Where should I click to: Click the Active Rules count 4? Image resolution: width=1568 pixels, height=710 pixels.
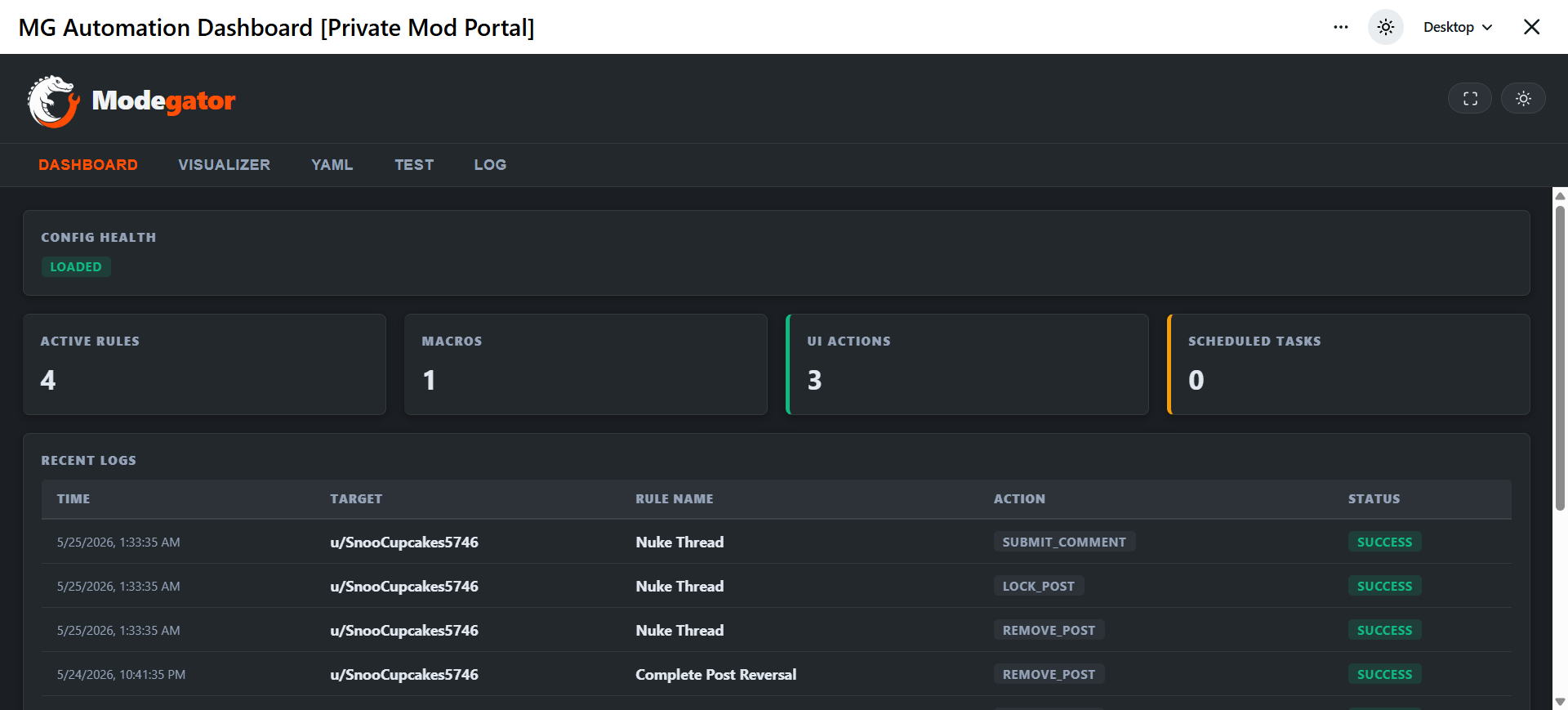point(48,380)
